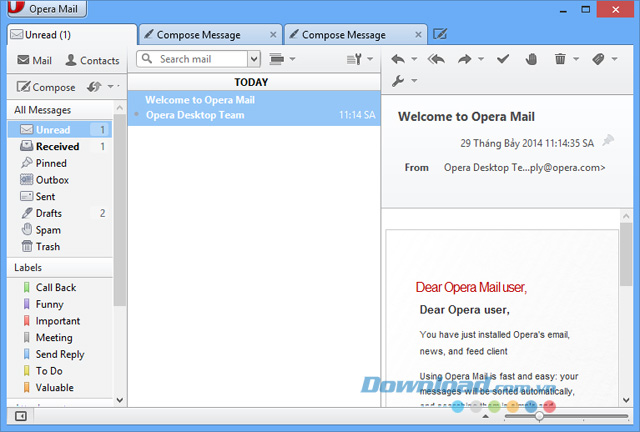640x432 pixels.
Task: Click the All Messages section header
Action: [x=60, y=110]
